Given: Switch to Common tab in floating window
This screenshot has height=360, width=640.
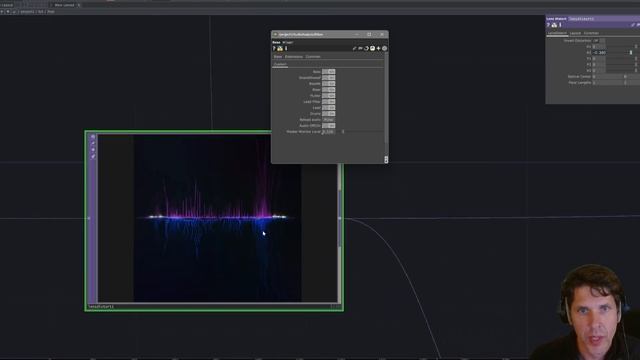Looking at the screenshot, I should tap(313, 57).
